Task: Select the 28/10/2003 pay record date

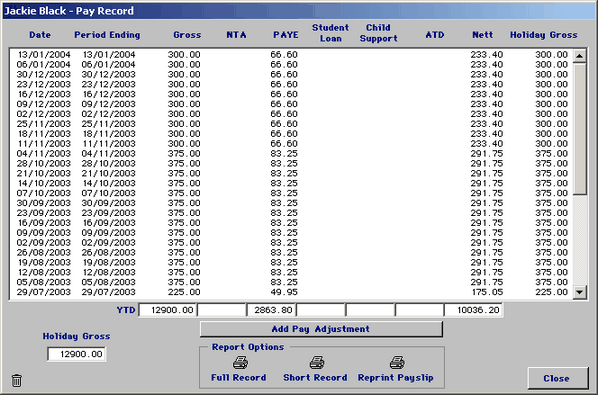Action: pyautogui.click(x=44, y=164)
